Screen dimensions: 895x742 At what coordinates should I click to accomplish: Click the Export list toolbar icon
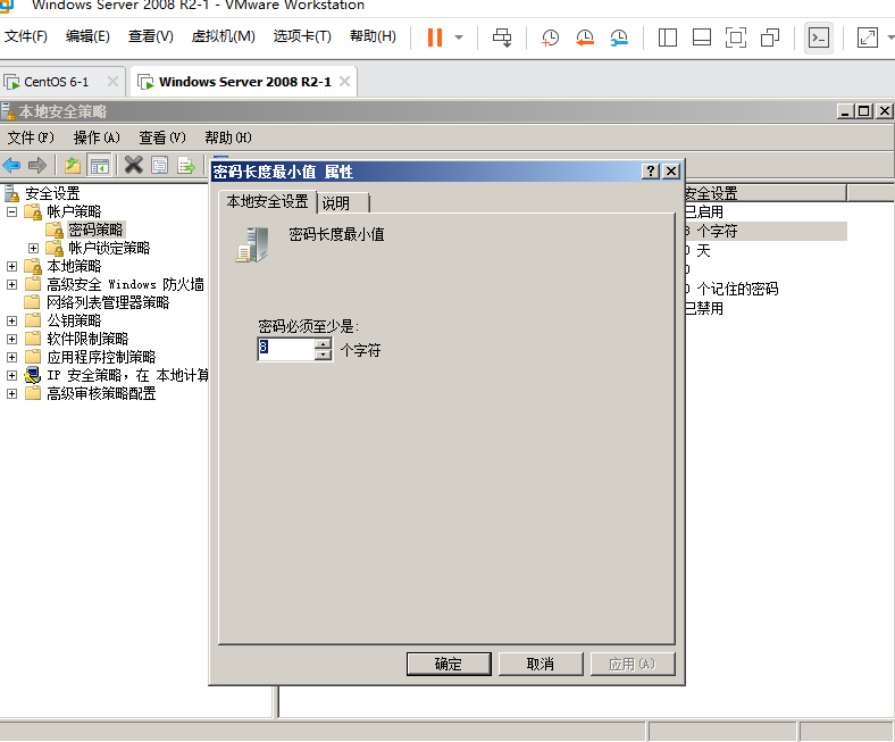click(x=186, y=166)
